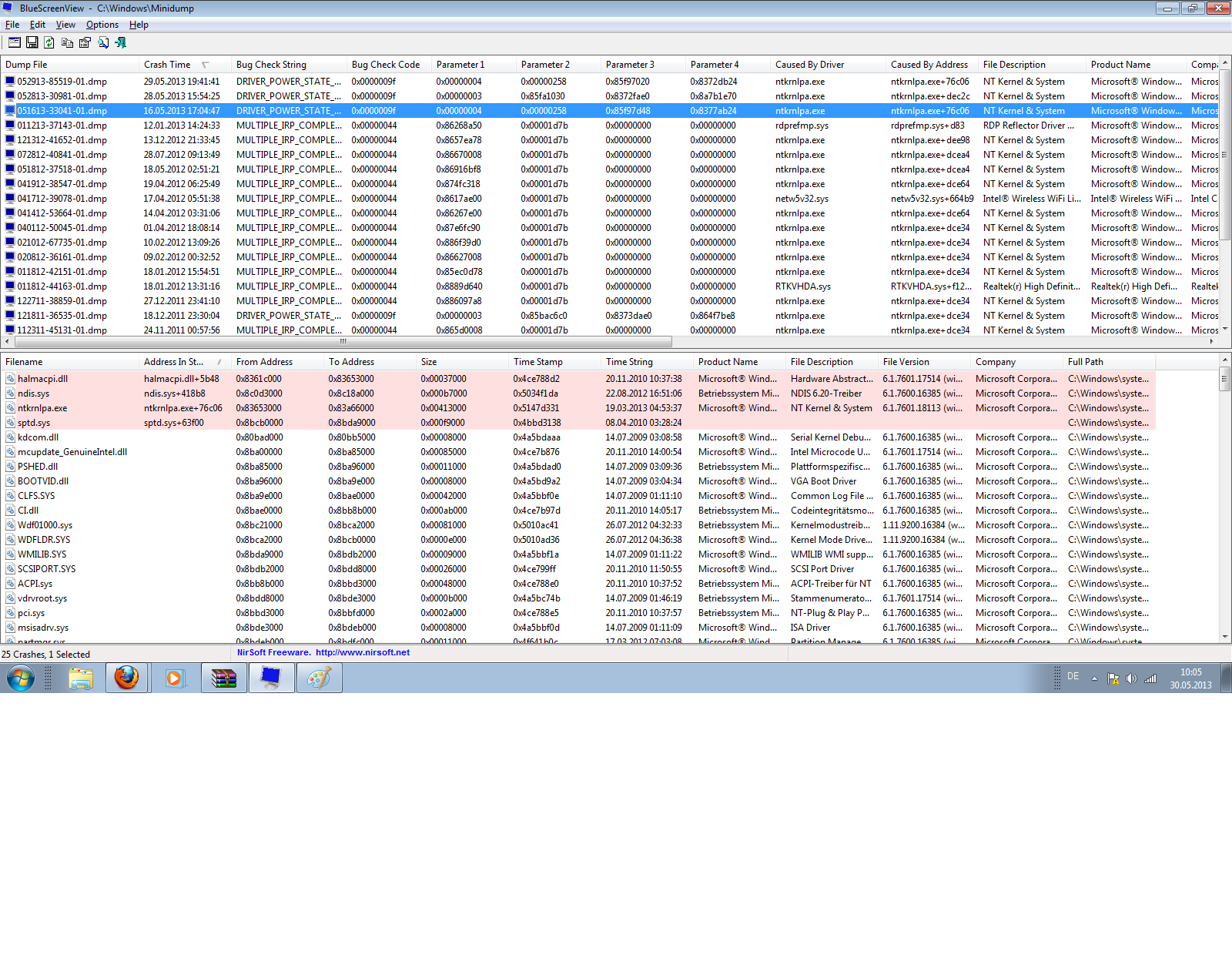This screenshot has height=968, width=1232.
Task: Sort by Caused By Driver column header
Action: pyautogui.click(x=828, y=65)
